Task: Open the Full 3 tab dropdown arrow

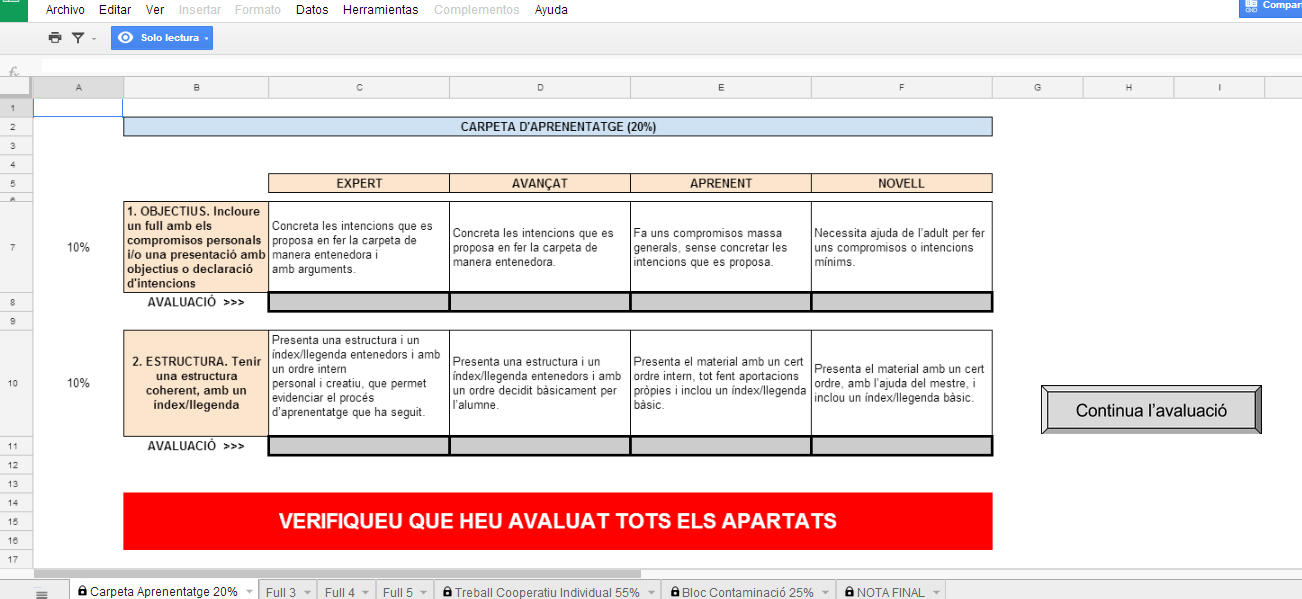Action: pos(306,592)
